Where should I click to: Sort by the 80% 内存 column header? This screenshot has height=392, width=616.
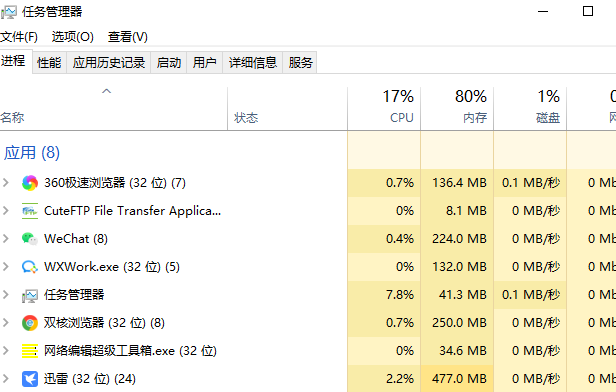click(457, 109)
